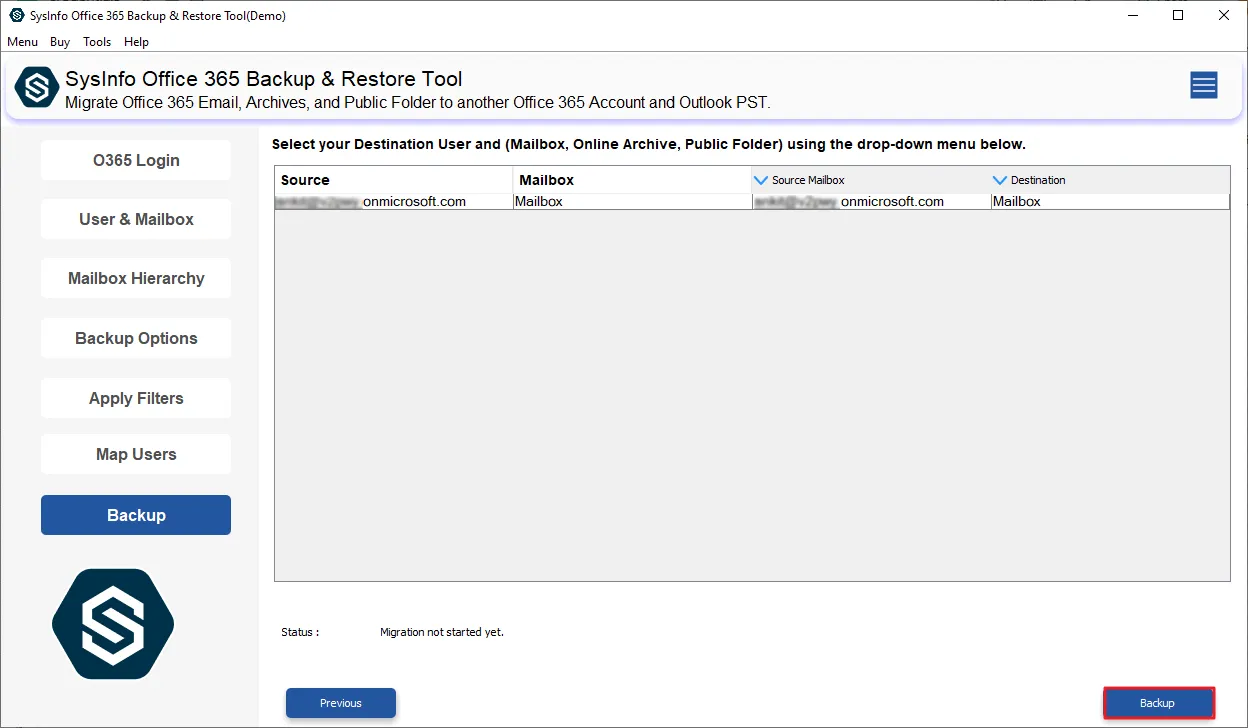The image size is (1248, 728).
Task: Select the Destination Mailbox cell in the row
Action: (x=1108, y=202)
